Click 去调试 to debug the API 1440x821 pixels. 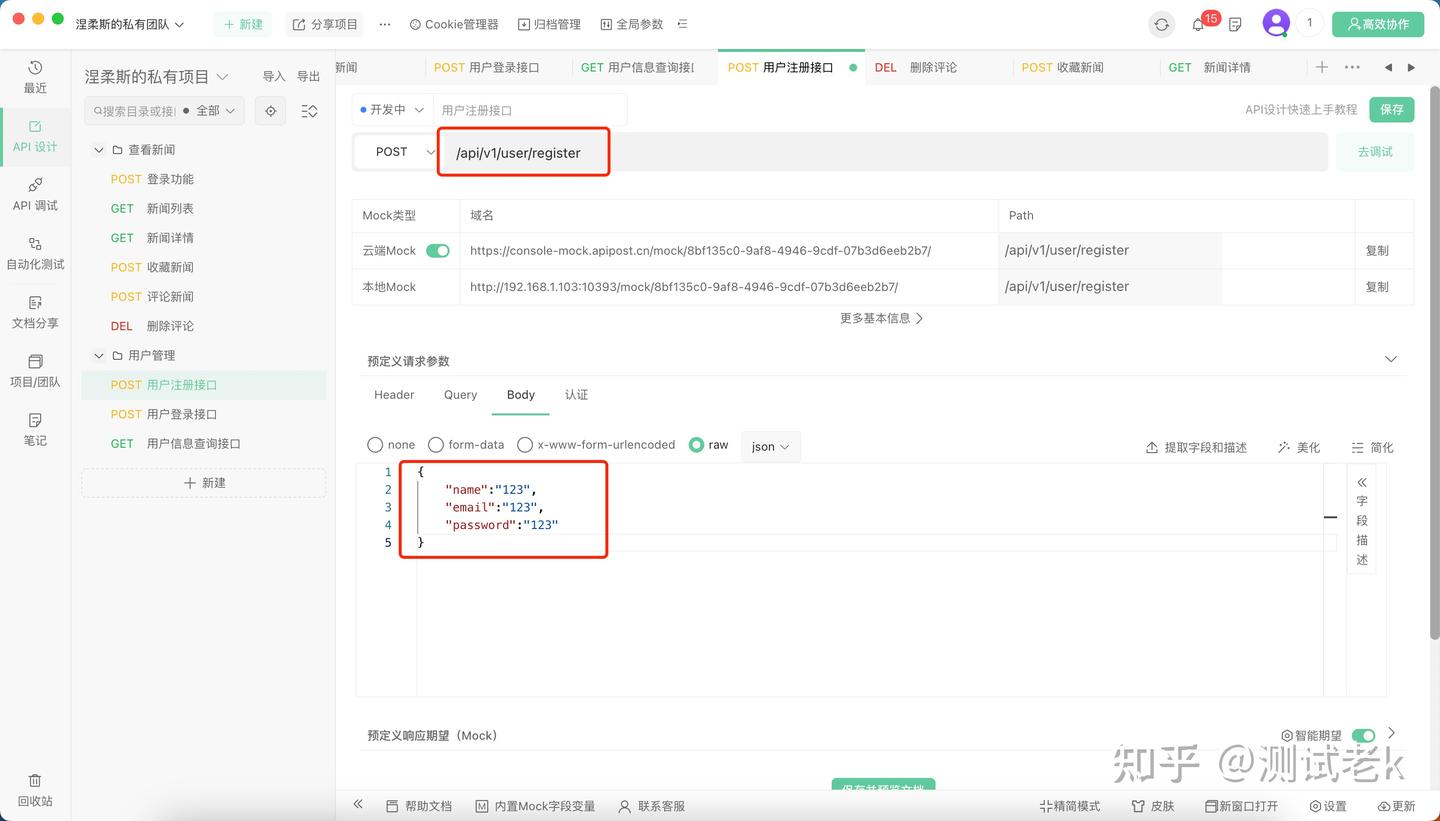[1374, 151]
